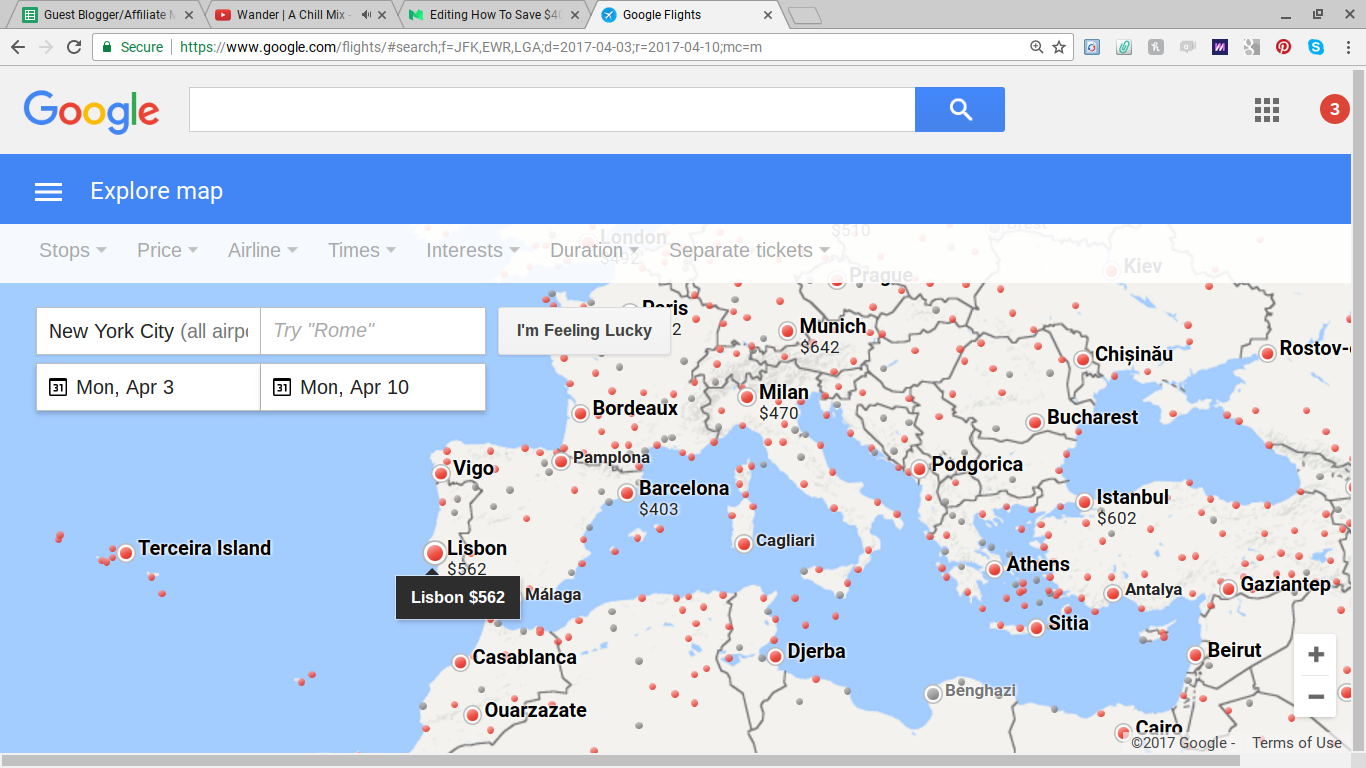Click the Bucharest marker dot
This screenshot has height=768, width=1366.
tap(1035, 423)
